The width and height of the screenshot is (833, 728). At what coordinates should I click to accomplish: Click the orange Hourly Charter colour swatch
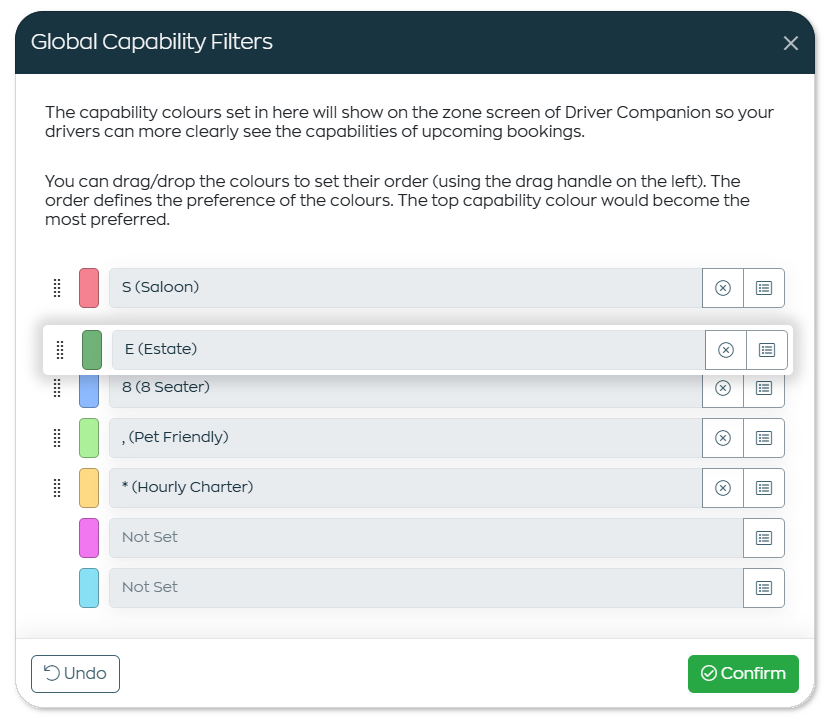tap(89, 488)
